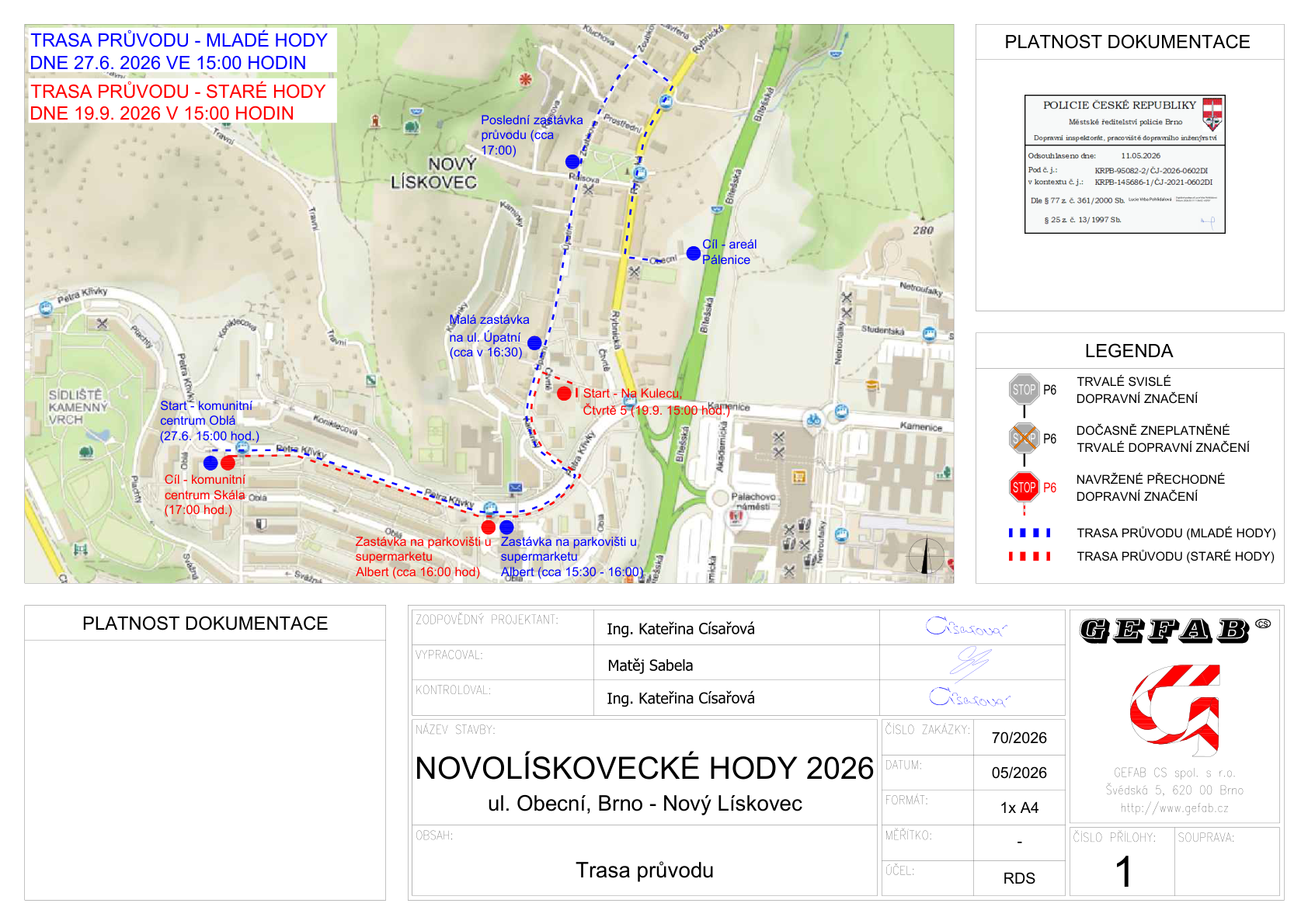The image size is (1308, 924).
Task: Click signature in the Zodpovědný projektant row
Action: click(965, 627)
